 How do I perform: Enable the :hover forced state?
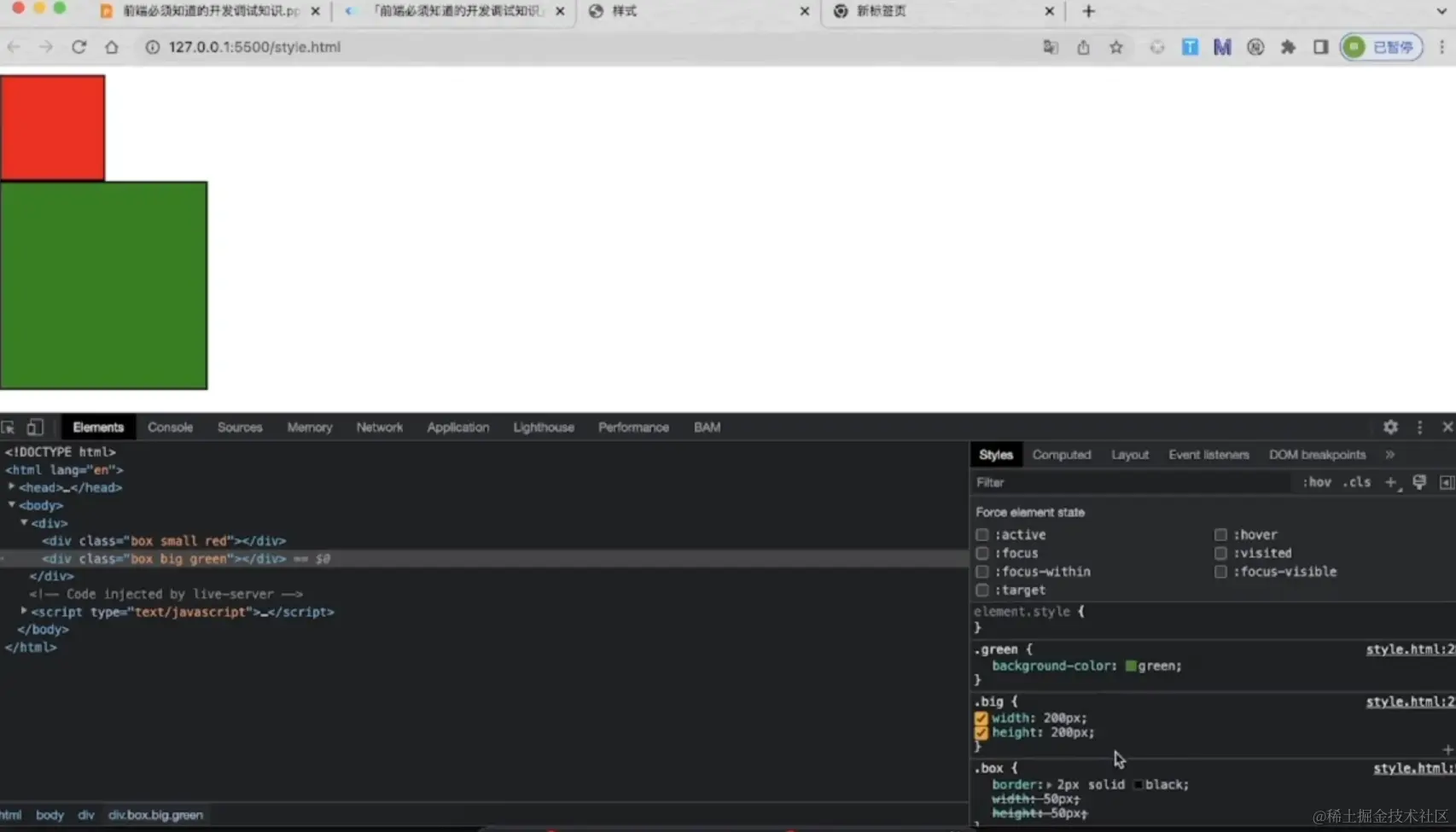point(1220,535)
